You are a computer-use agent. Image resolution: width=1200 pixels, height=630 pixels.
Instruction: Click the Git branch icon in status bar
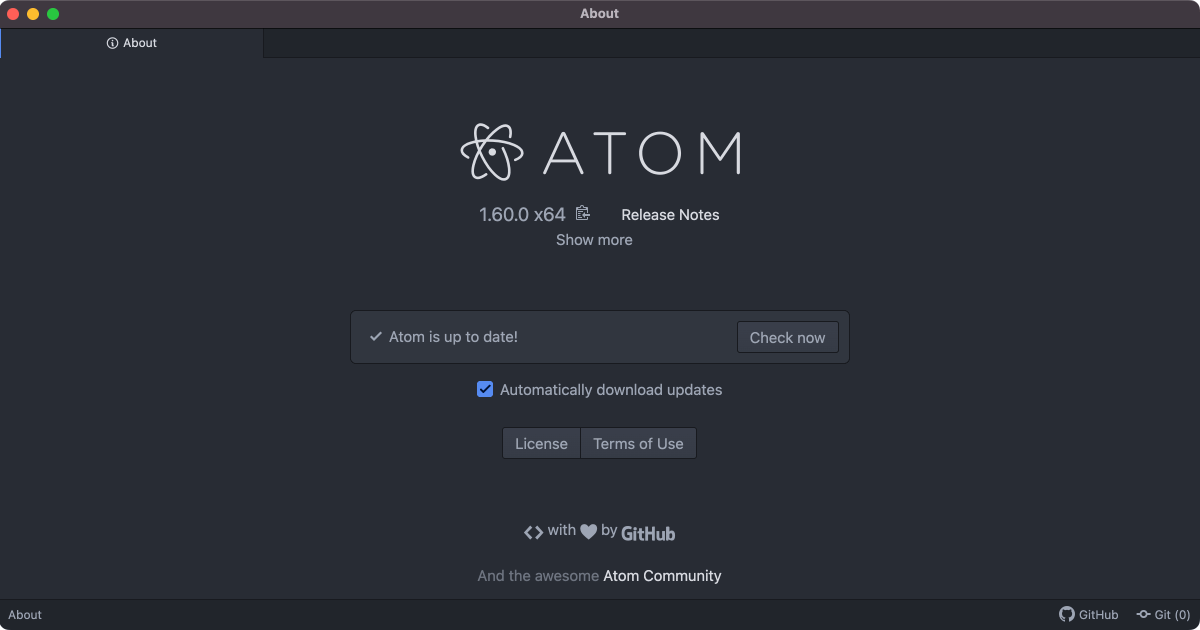[1142, 614]
